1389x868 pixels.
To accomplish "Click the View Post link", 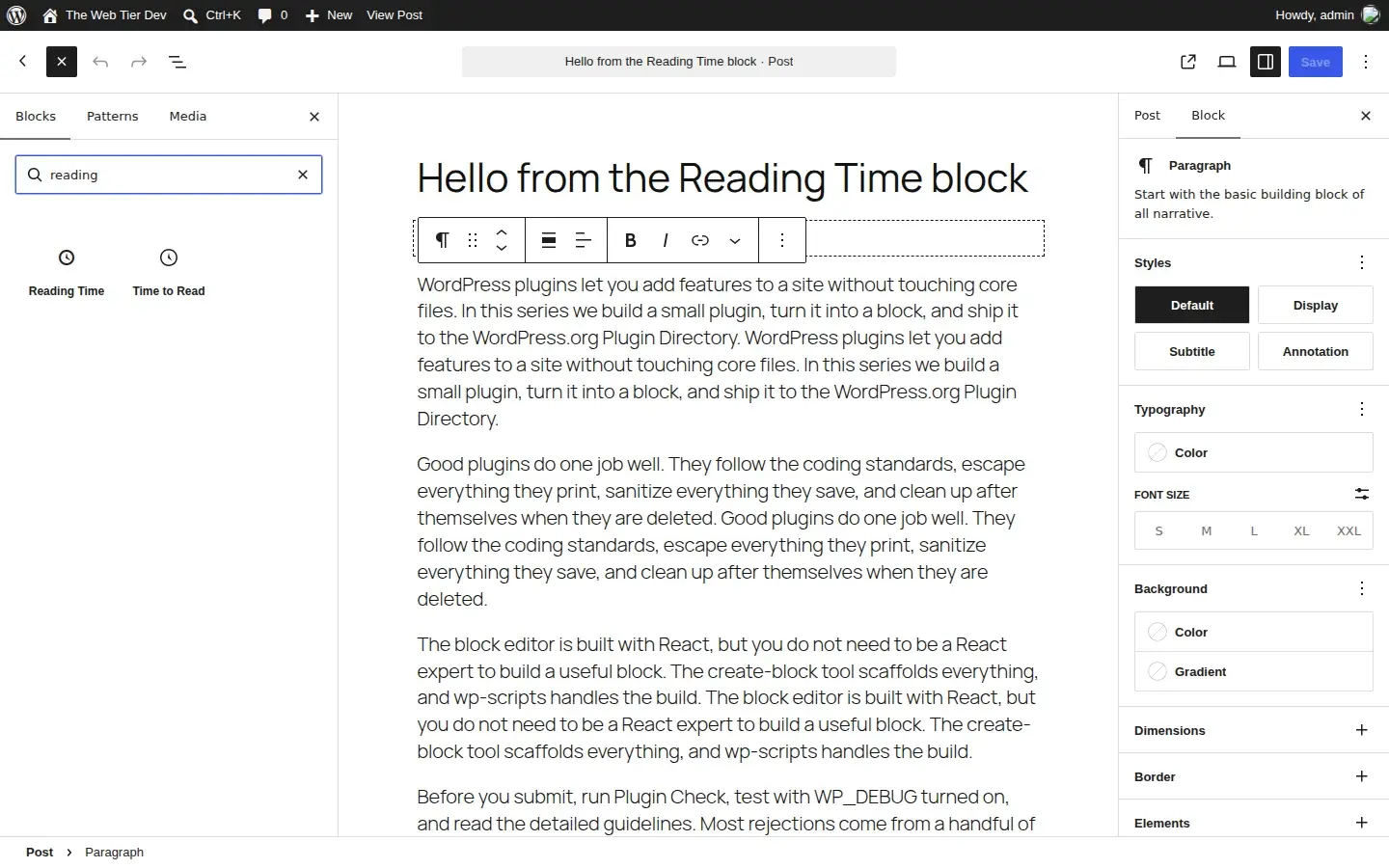I will (x=395, y=15).
